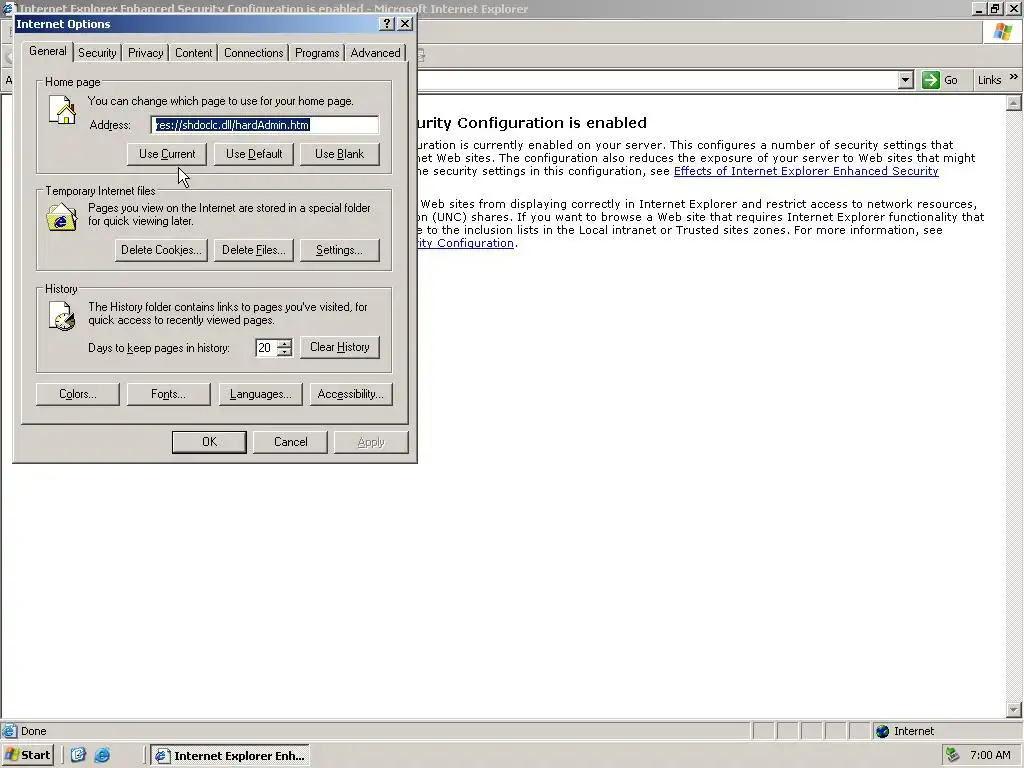Click the Done status page icon
This screenshot has width=1024, height=768.
point(9,731)
